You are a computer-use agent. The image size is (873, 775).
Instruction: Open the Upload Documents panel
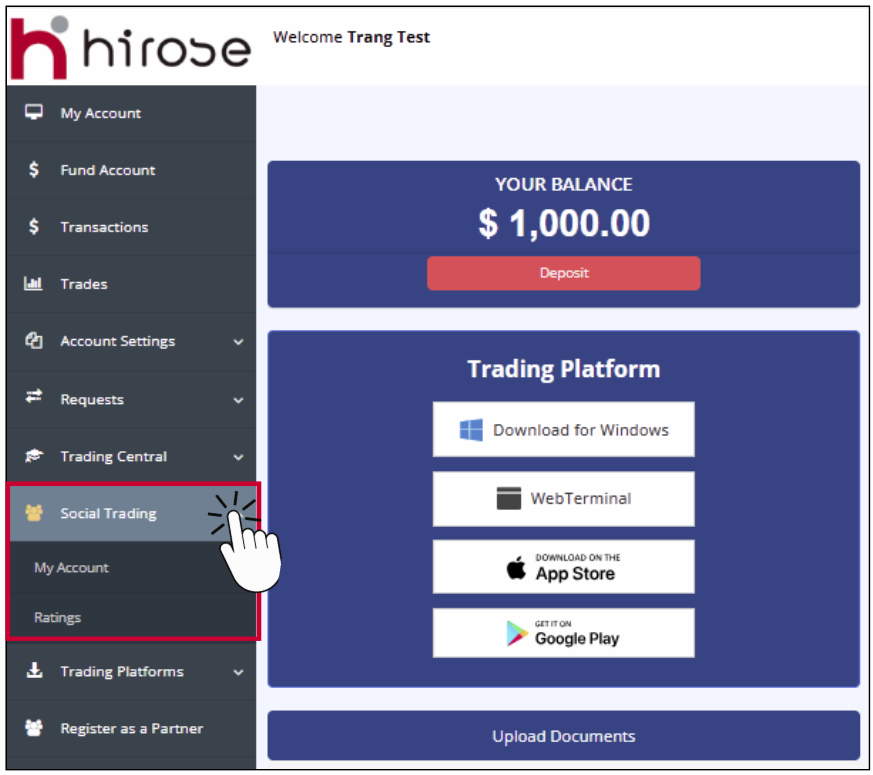(563, 736)
